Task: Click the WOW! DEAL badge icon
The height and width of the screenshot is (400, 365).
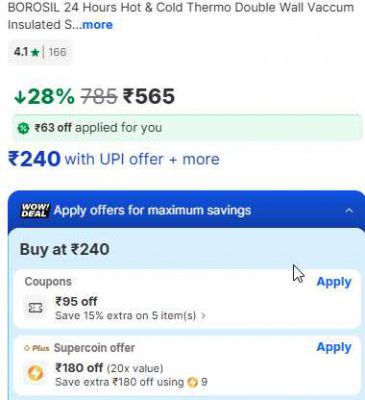Action: (x=35, y=210)
